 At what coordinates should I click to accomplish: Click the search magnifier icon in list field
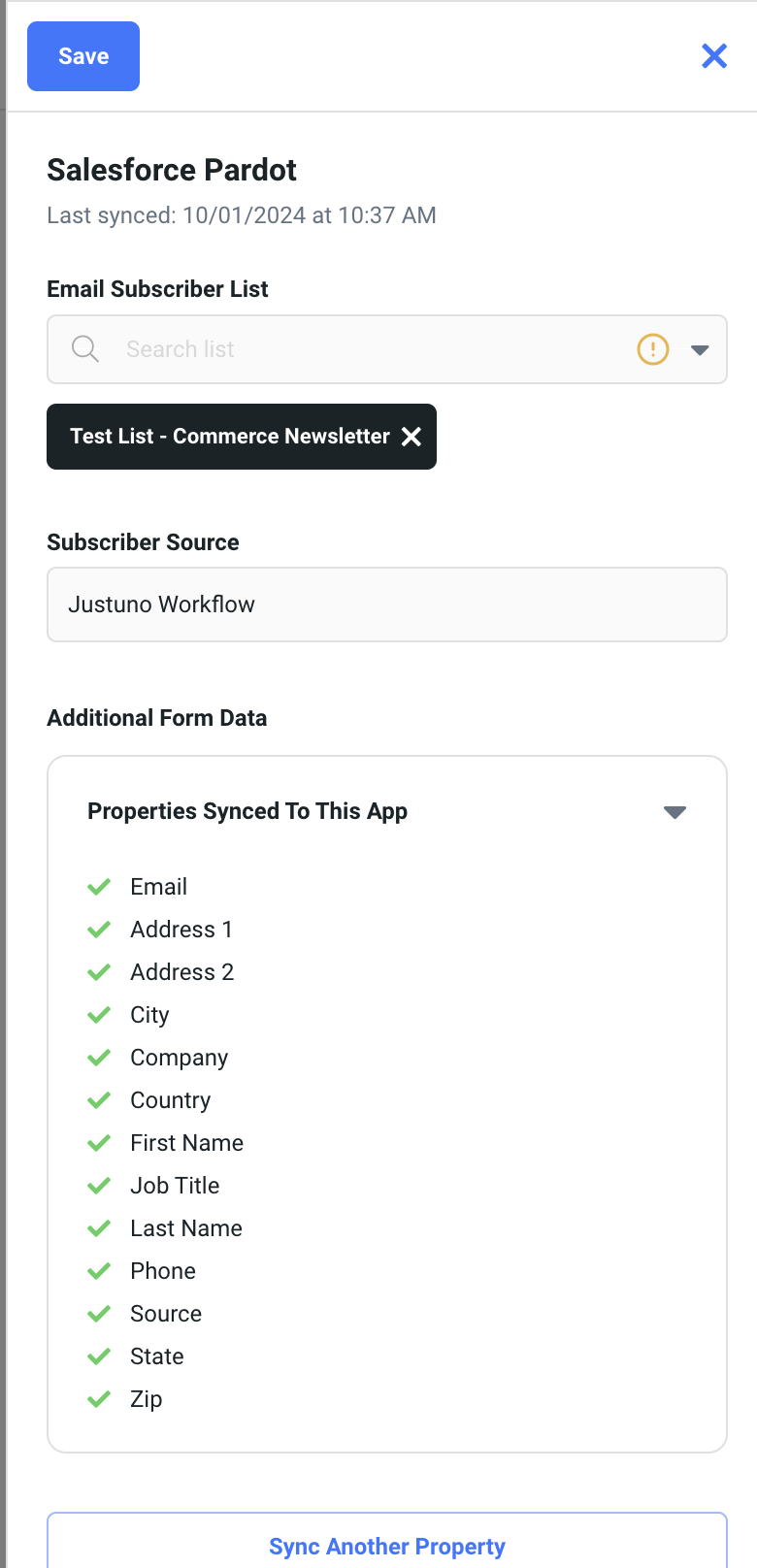(x=85, y=349)
